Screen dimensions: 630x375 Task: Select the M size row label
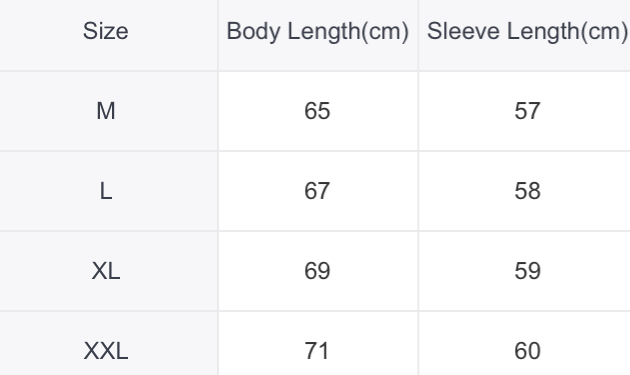coord(106,111)
